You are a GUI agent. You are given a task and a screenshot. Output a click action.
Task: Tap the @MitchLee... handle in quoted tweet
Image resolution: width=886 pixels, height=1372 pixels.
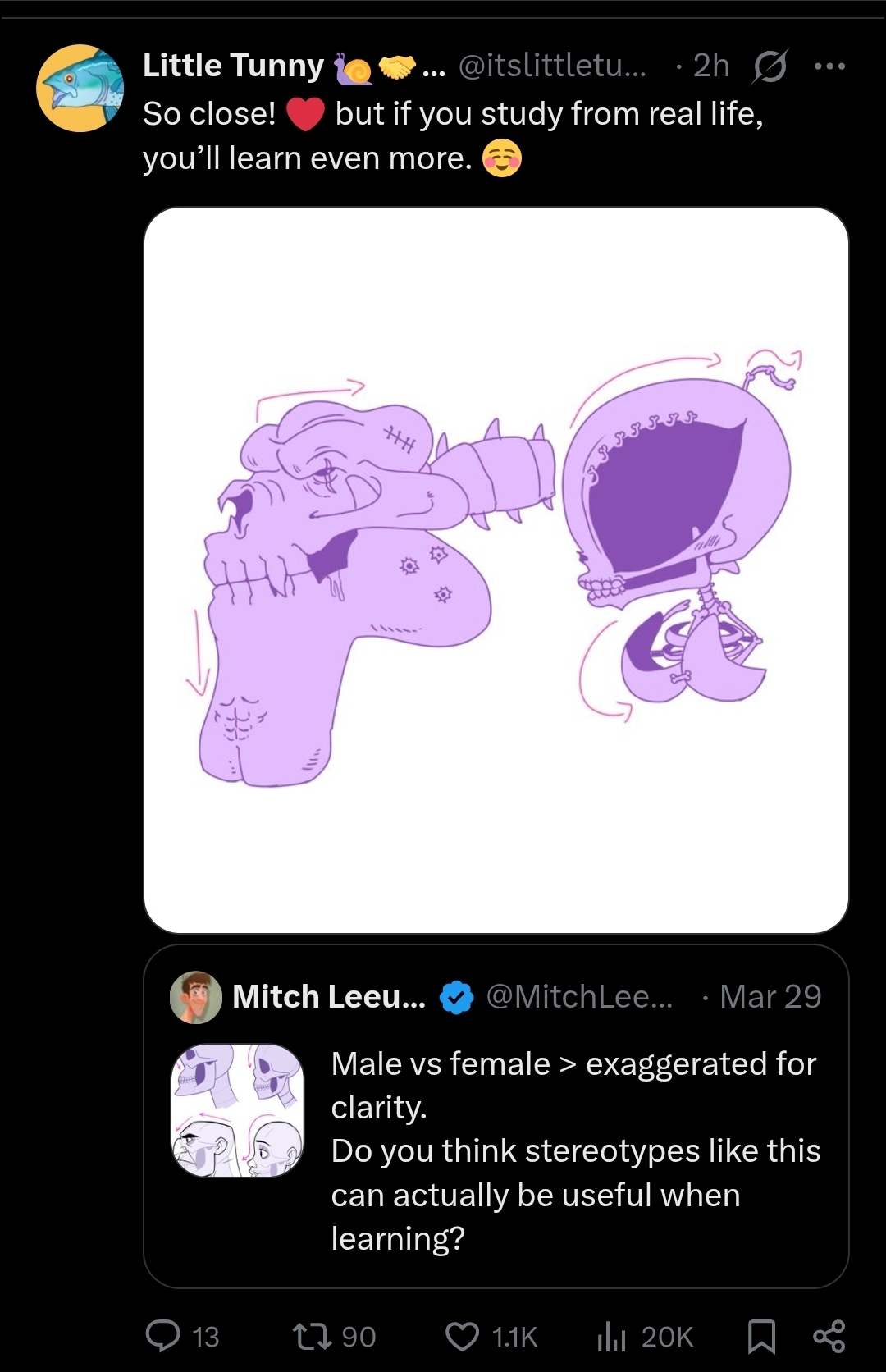click(x=579, y=997)
